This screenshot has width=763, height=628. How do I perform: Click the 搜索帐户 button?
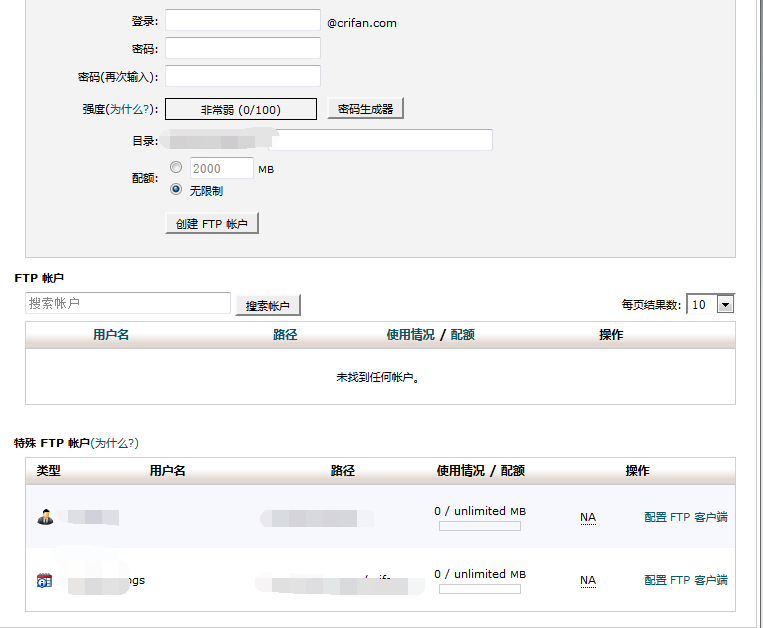(268, 305)
